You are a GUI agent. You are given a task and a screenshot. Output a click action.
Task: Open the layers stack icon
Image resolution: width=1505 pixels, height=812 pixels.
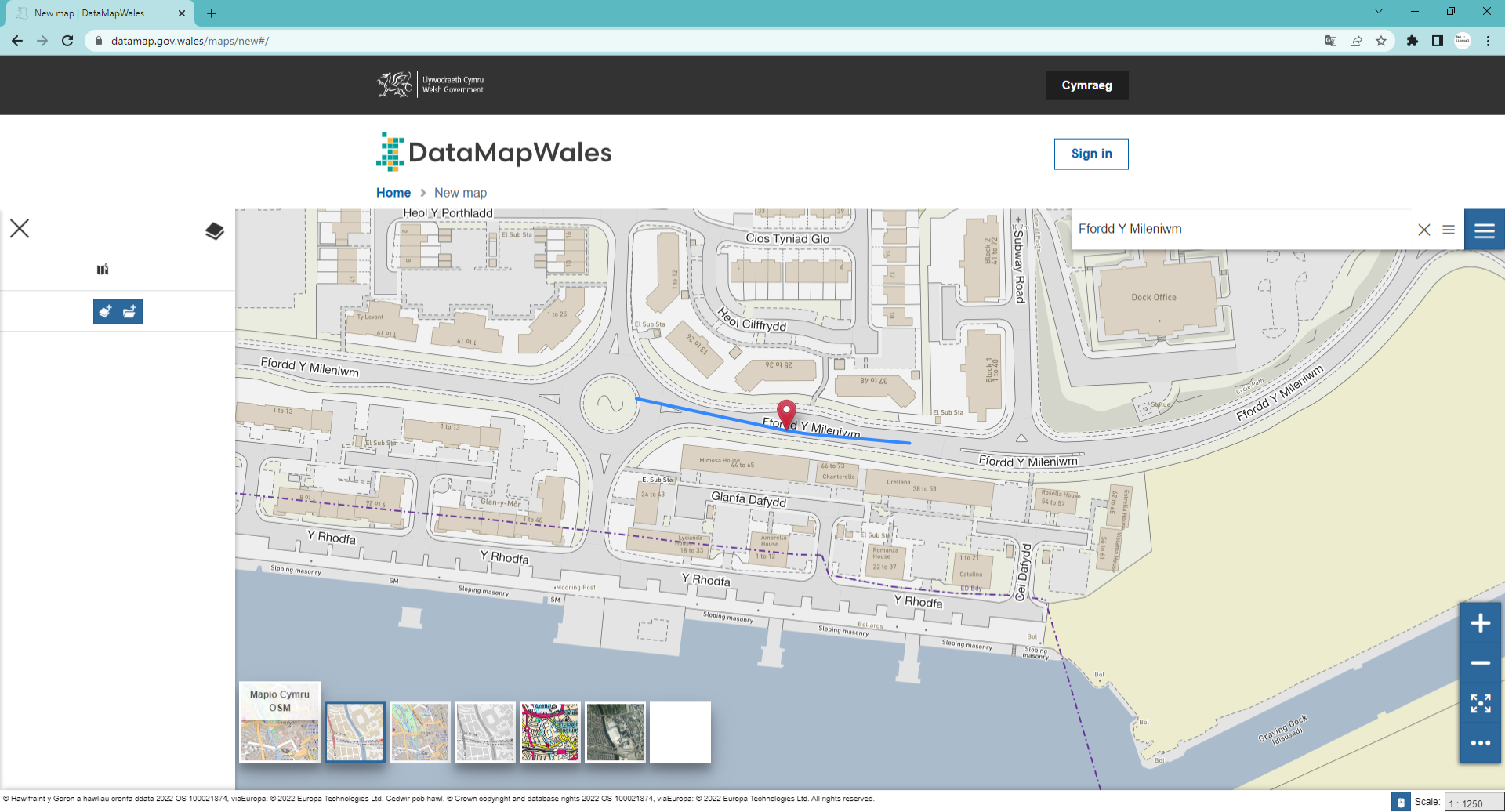215,231
